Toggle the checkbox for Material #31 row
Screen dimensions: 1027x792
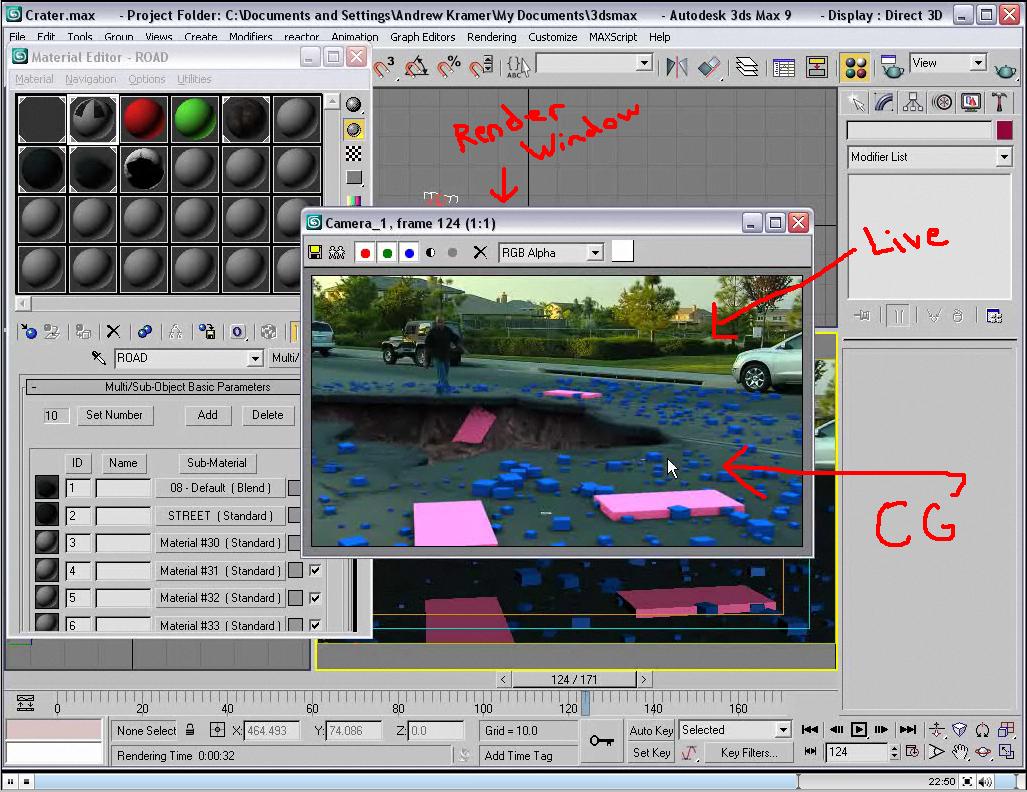[315, 571]
